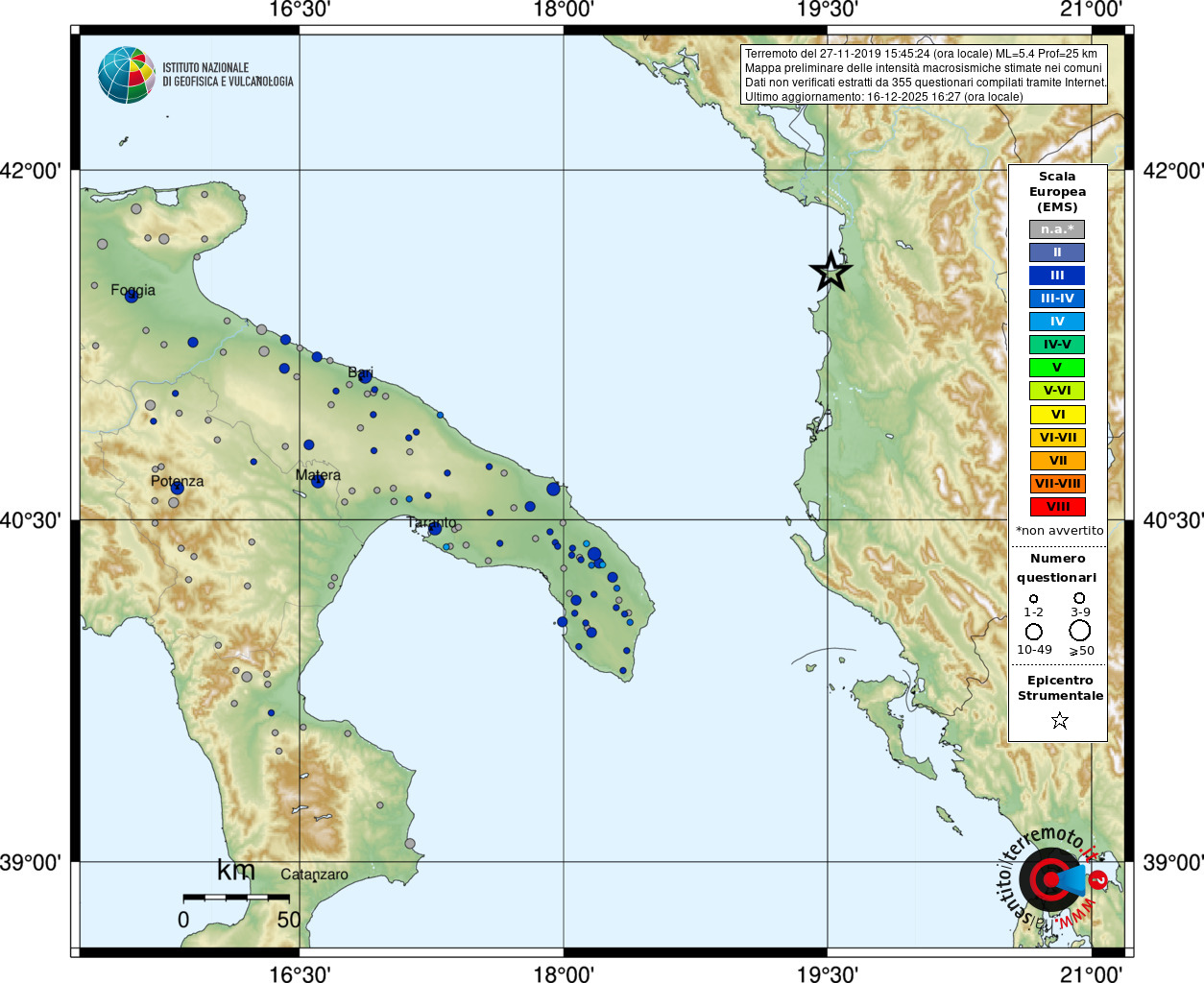Select the intensity VII-VIII legend swatch

point(1057,484)
